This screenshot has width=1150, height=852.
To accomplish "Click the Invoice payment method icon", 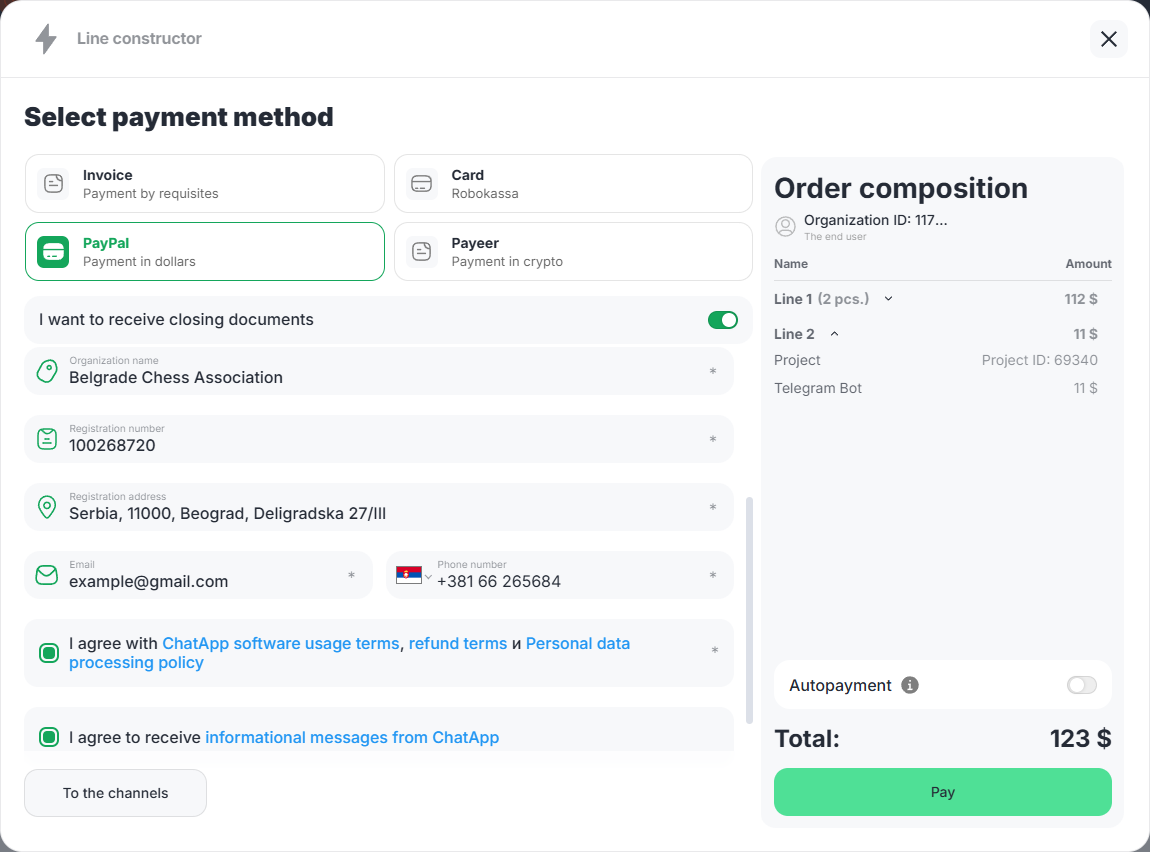I will [53, 184].
